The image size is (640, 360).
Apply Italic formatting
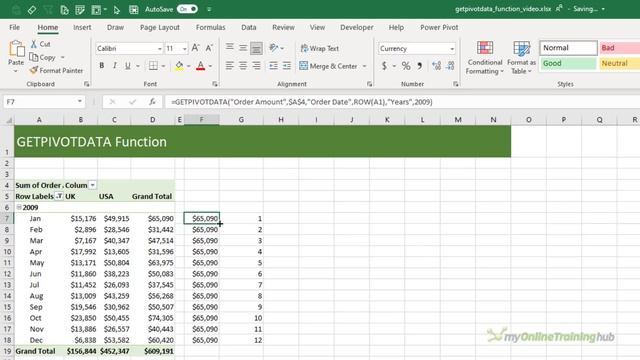tap(115, 66)
